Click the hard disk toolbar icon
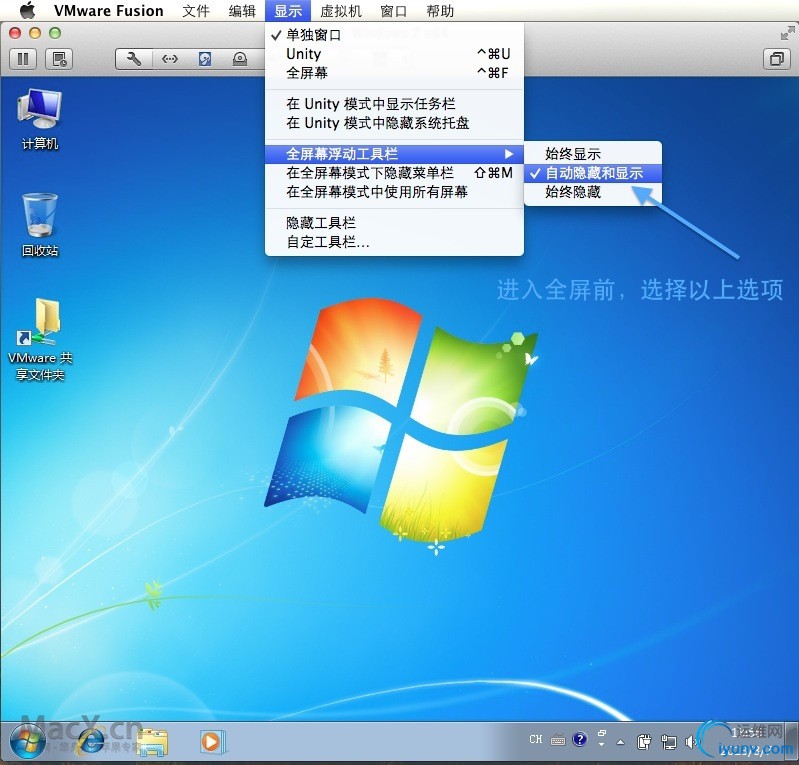The height and width of the screenshot is (765, 799). (x=205, y=59)
